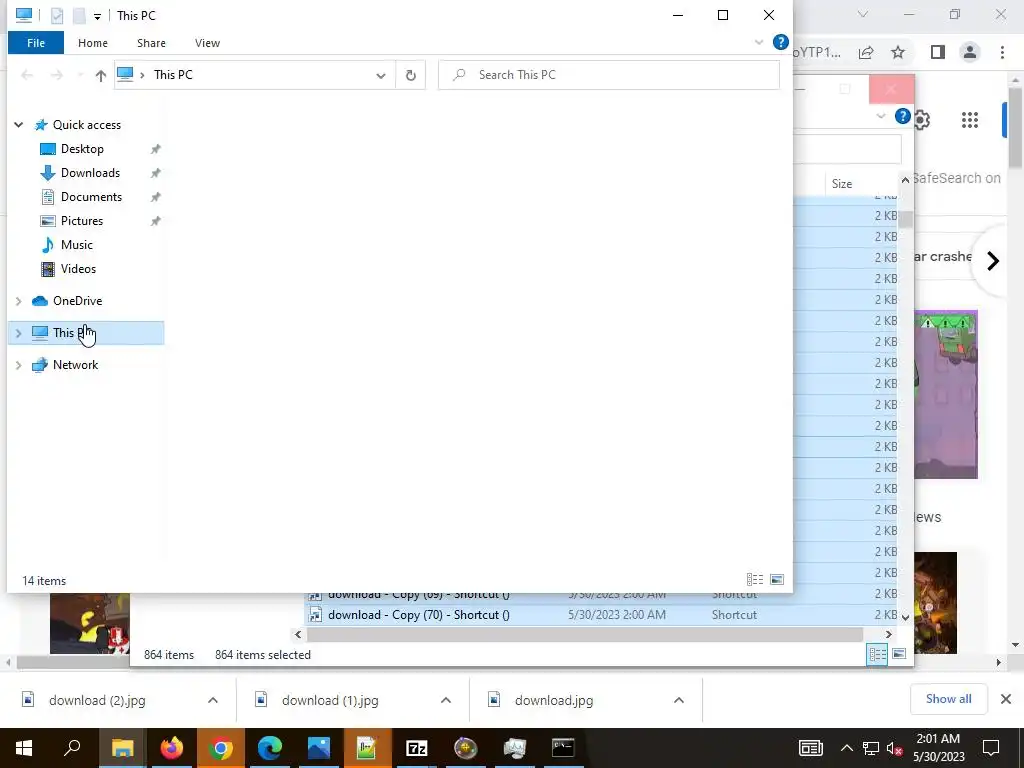
Task: Select Documents in Quick access
Action: coord(91,197)
